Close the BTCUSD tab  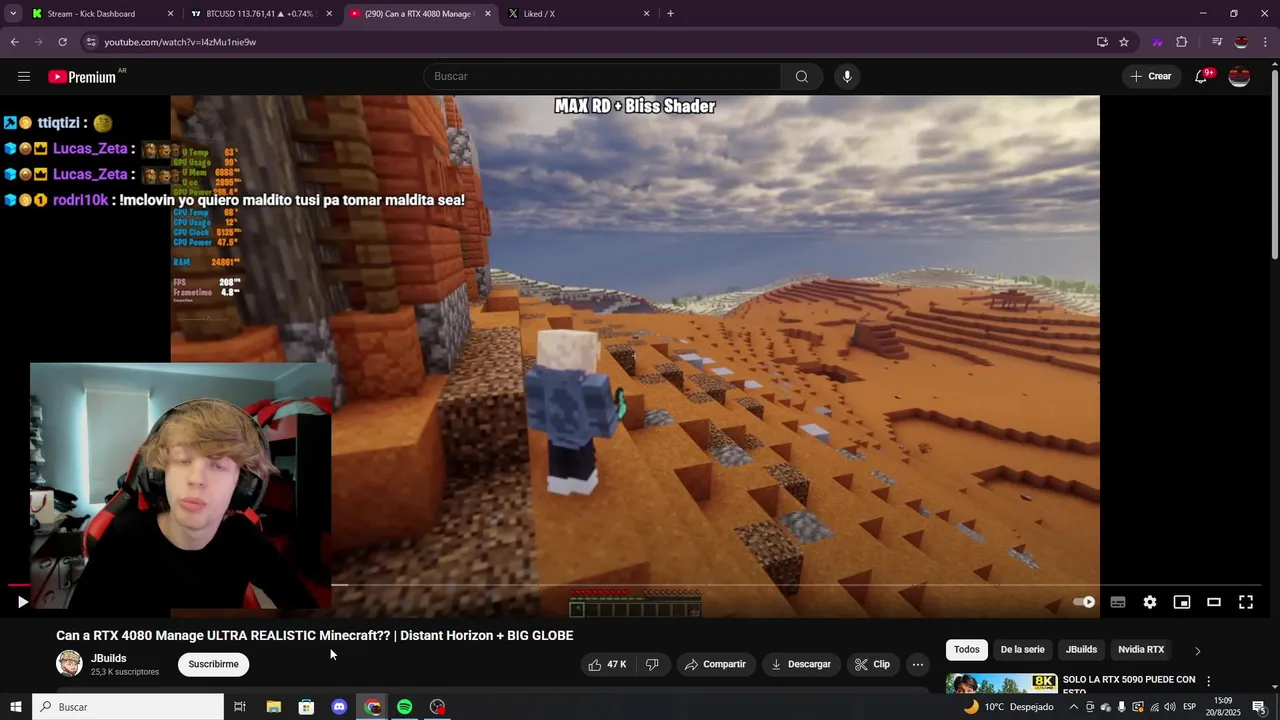pos(329,14)
